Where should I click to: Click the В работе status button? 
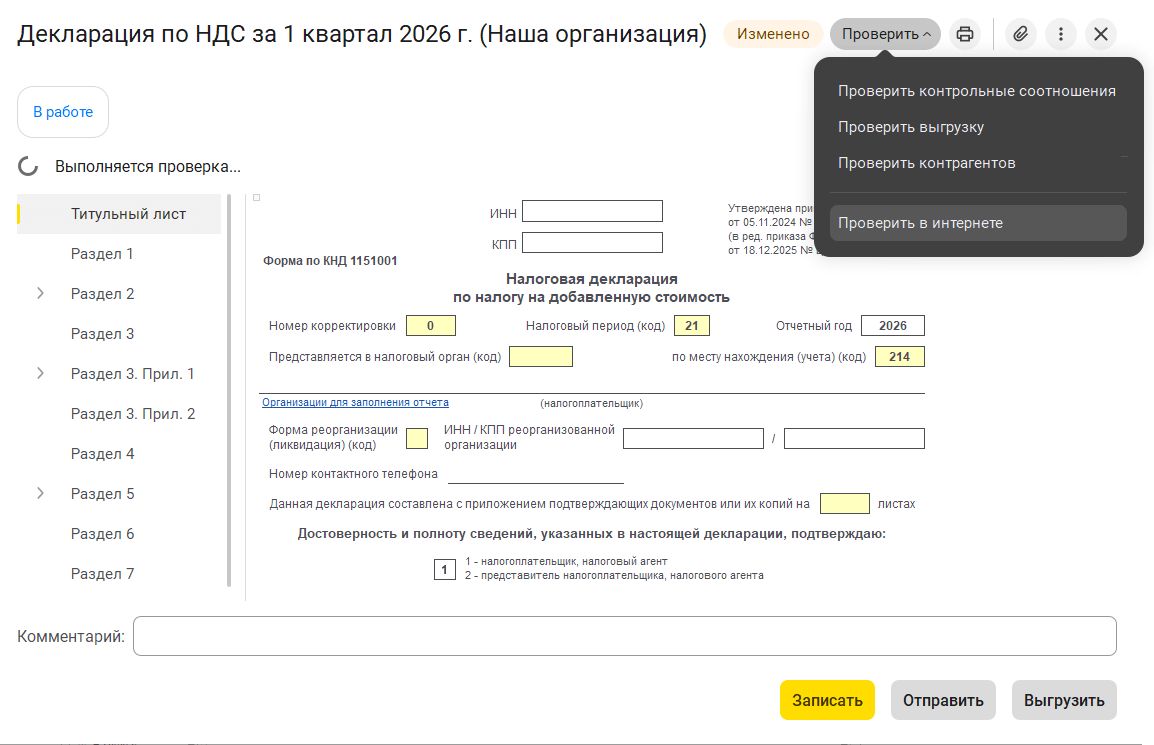[x=63, y=112]
